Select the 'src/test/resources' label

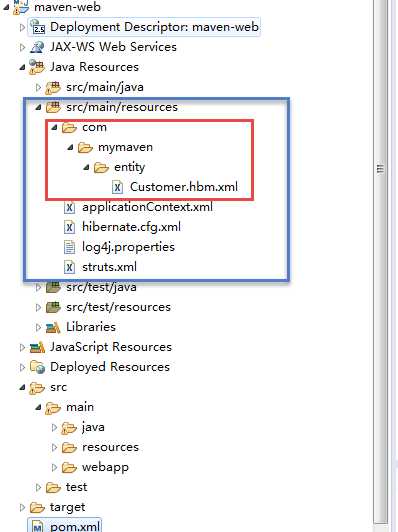coord(118,307)
